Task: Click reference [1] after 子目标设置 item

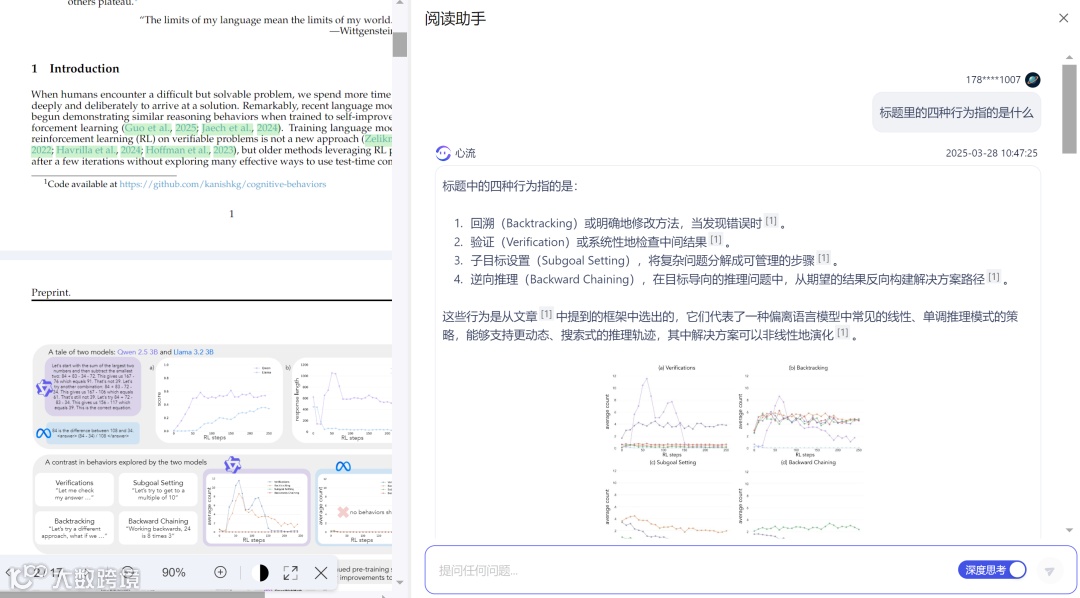Action: point(824,258)
